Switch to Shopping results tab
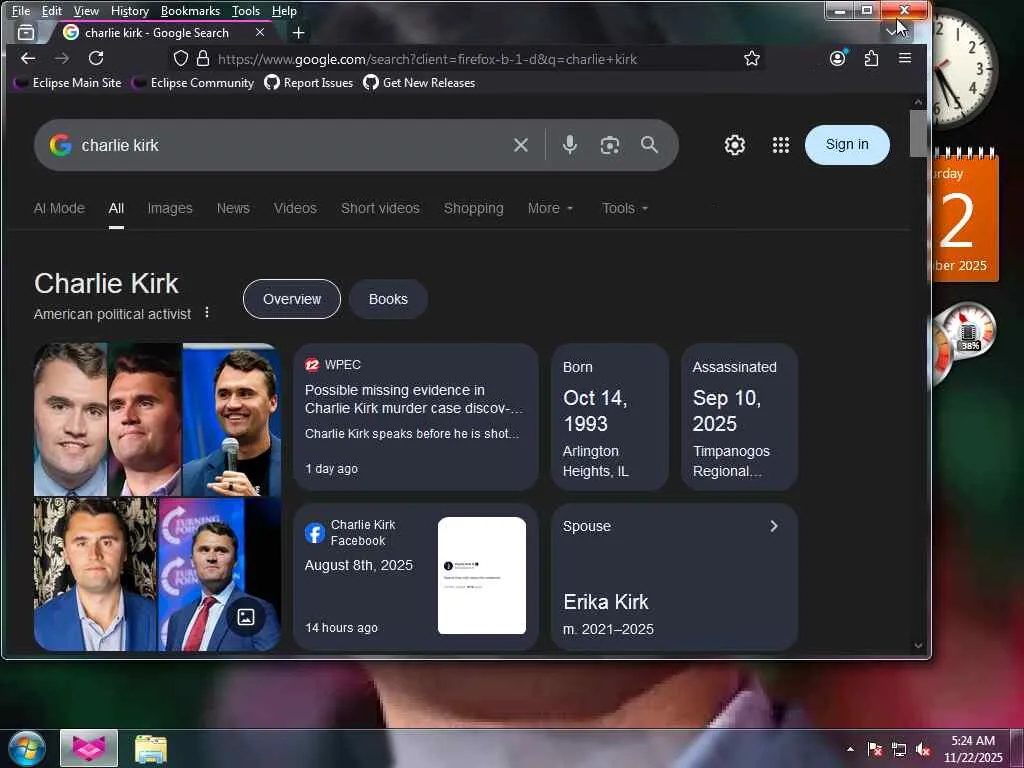The image size is (1024, 768). [x=473, y=208]
